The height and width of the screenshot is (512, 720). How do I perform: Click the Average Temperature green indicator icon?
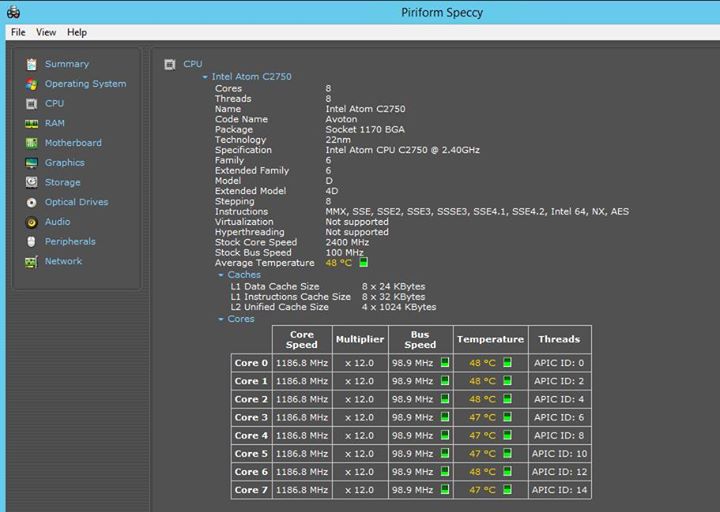363,262
